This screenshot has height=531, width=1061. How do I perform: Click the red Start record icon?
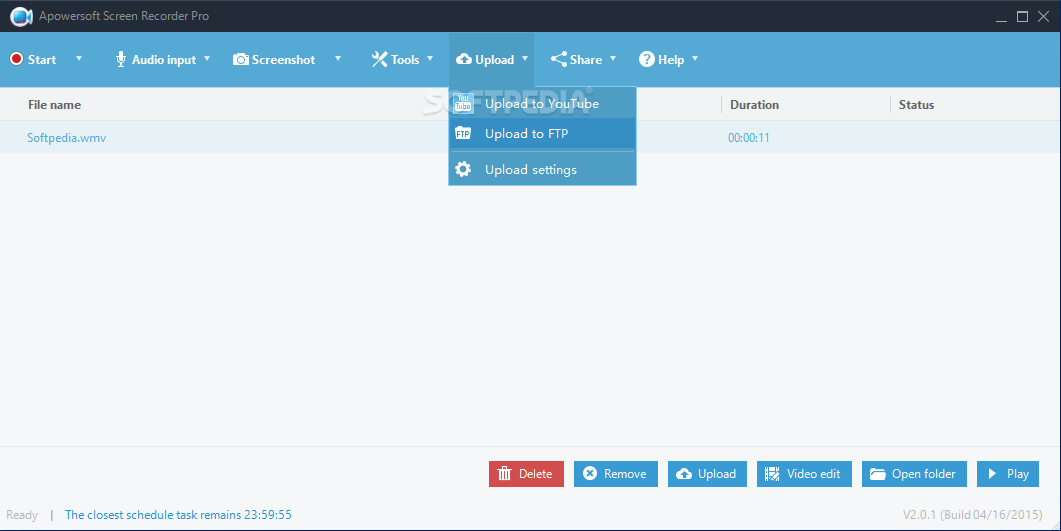[x=16, y=60]
